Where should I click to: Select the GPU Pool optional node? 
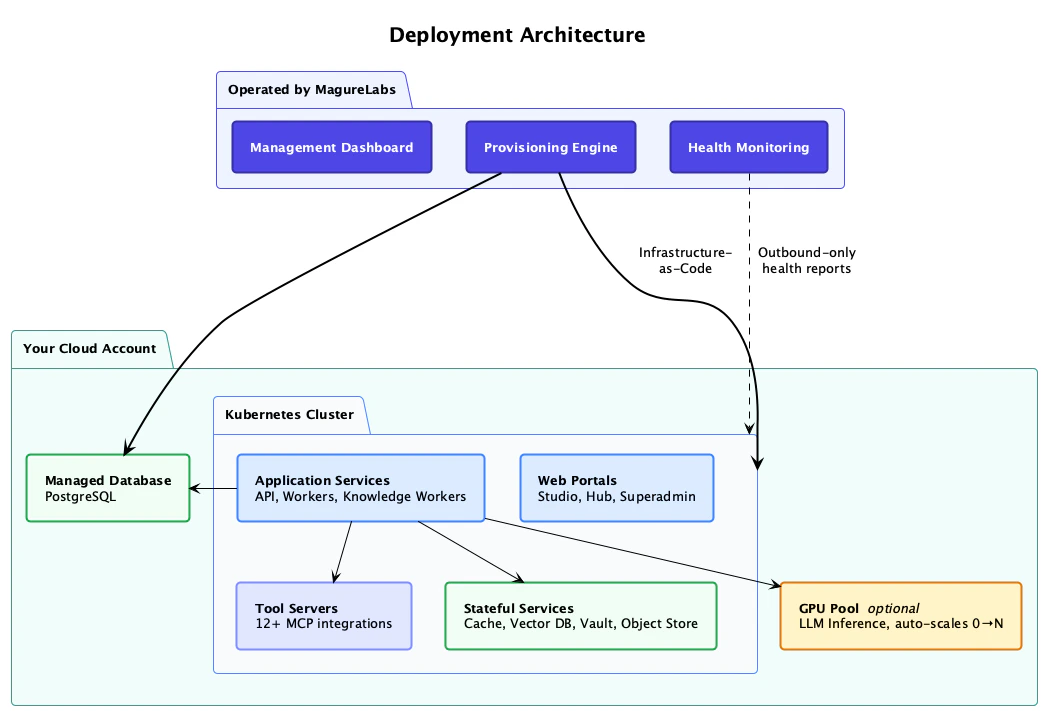pos(899,615)
